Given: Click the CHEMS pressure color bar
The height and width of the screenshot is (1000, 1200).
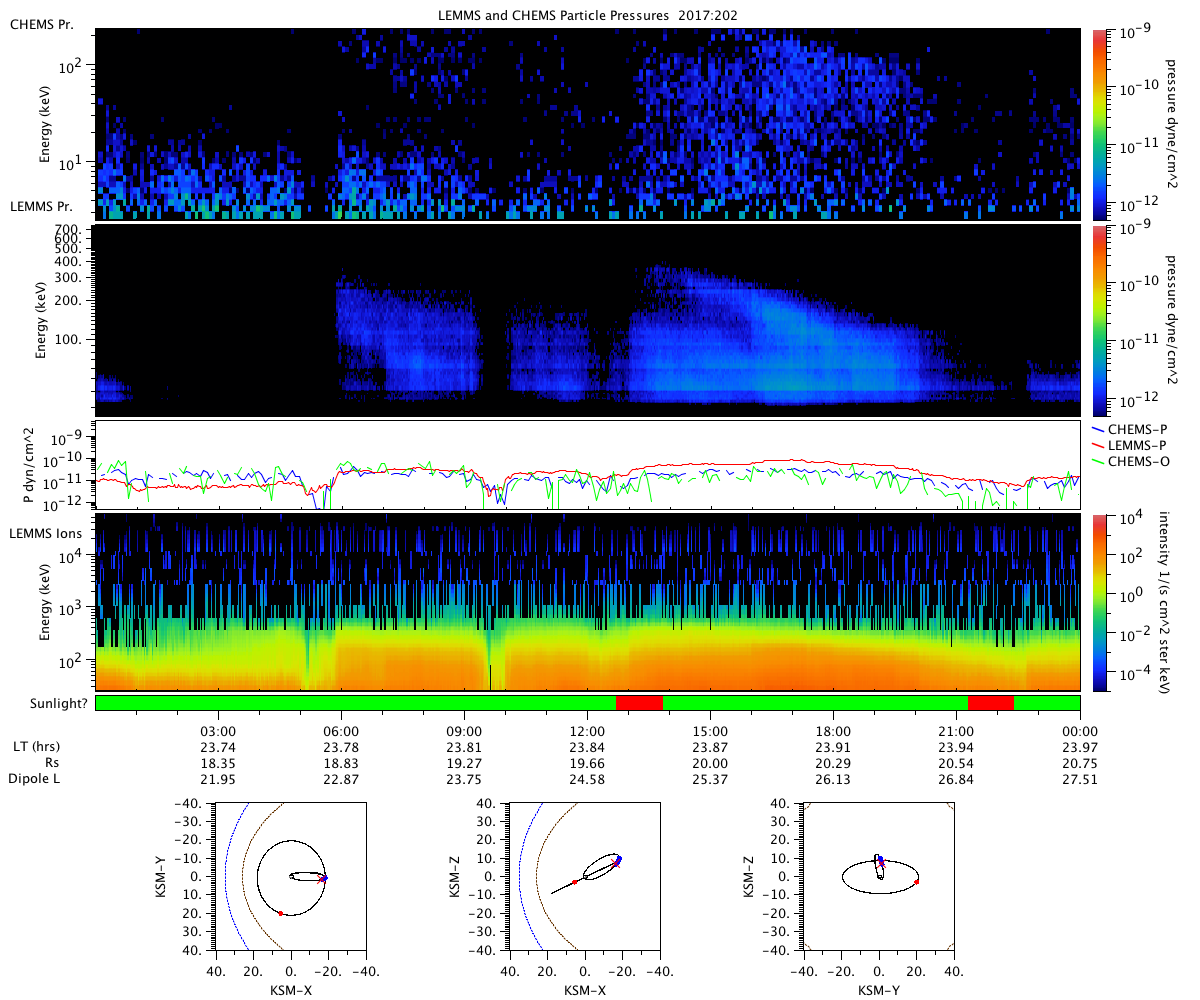Looking at the screenshot, I should (x=1102, y=124).
